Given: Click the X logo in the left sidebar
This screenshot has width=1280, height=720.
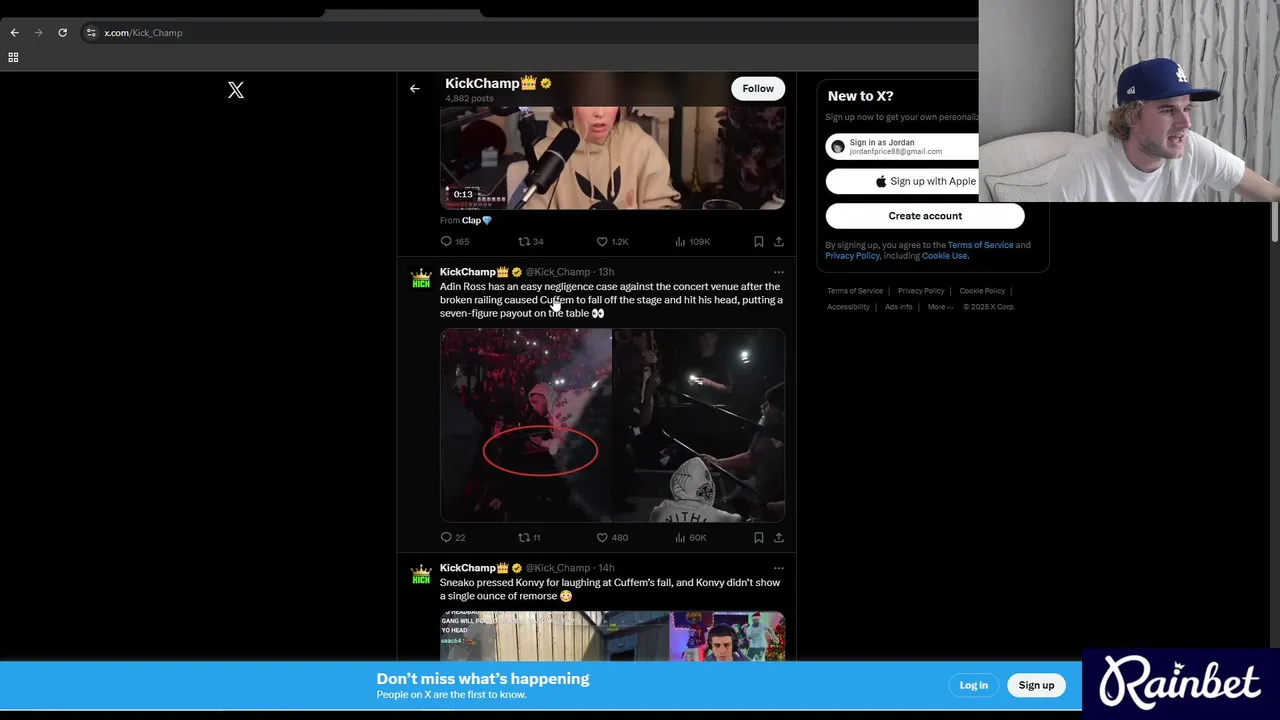Looking at the screenshot, I should 236,90.
